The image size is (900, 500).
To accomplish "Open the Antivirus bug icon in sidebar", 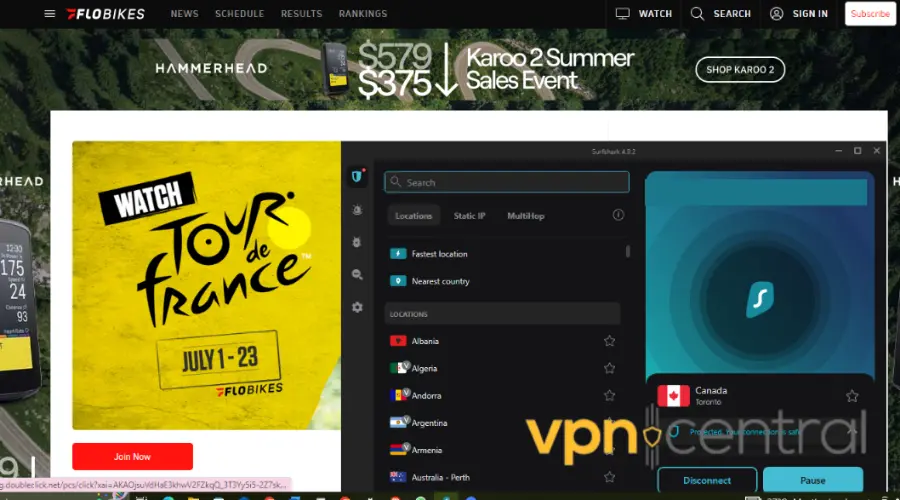I will [x=357, y=242].
